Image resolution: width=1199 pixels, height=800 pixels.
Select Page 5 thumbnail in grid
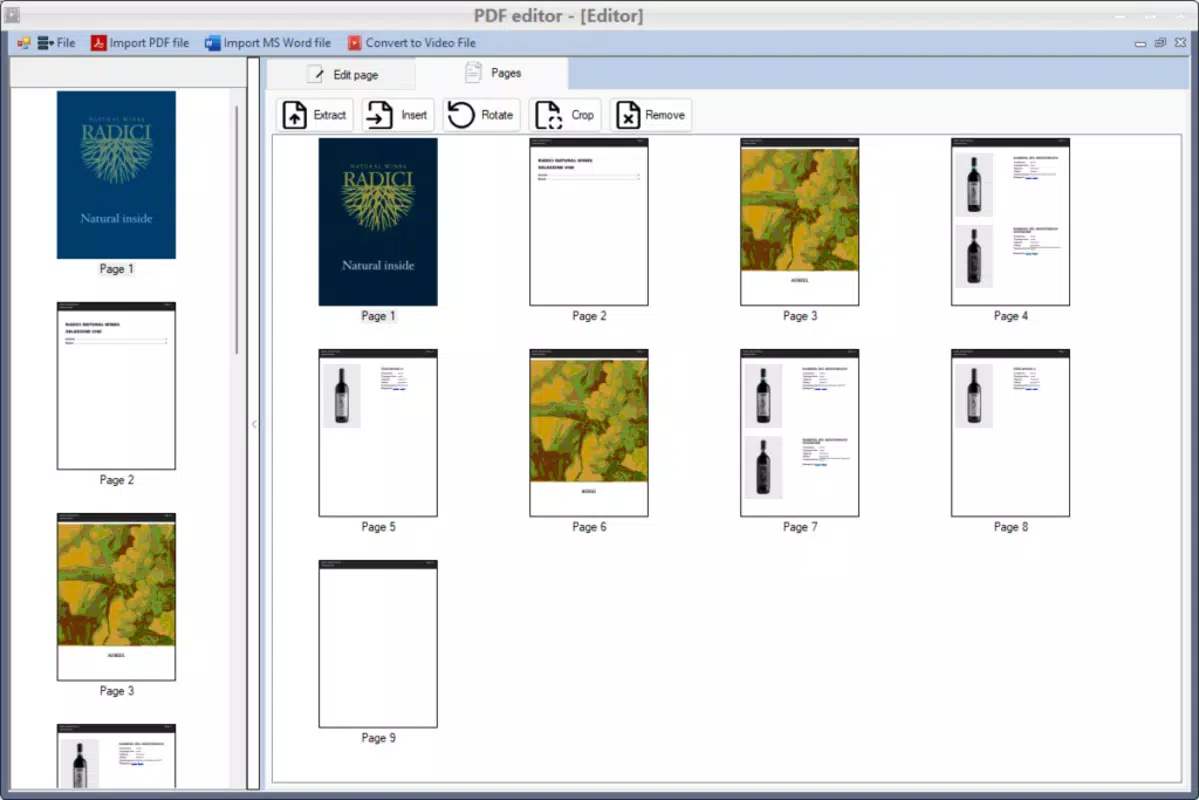point(378,433)
